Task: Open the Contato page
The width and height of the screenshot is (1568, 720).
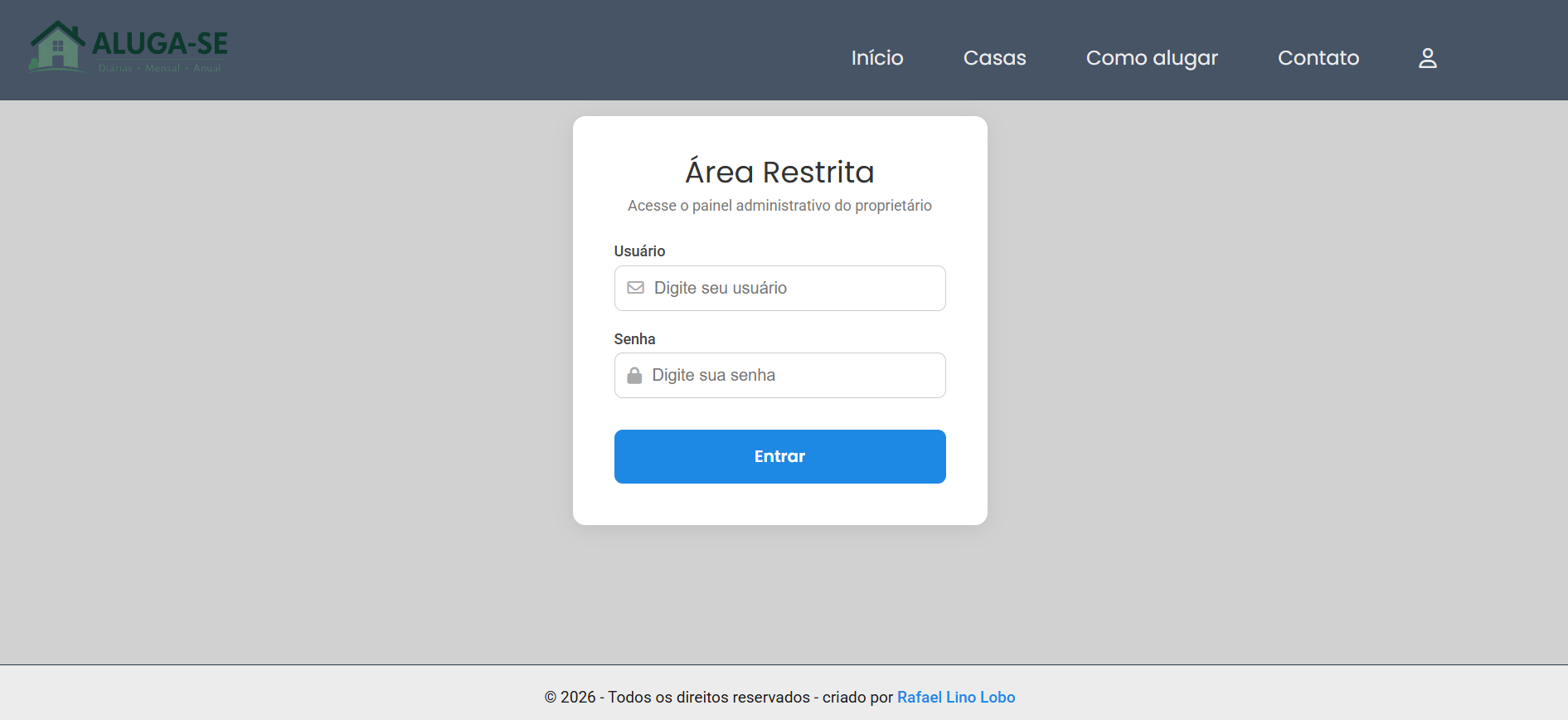Action: 1318,58
